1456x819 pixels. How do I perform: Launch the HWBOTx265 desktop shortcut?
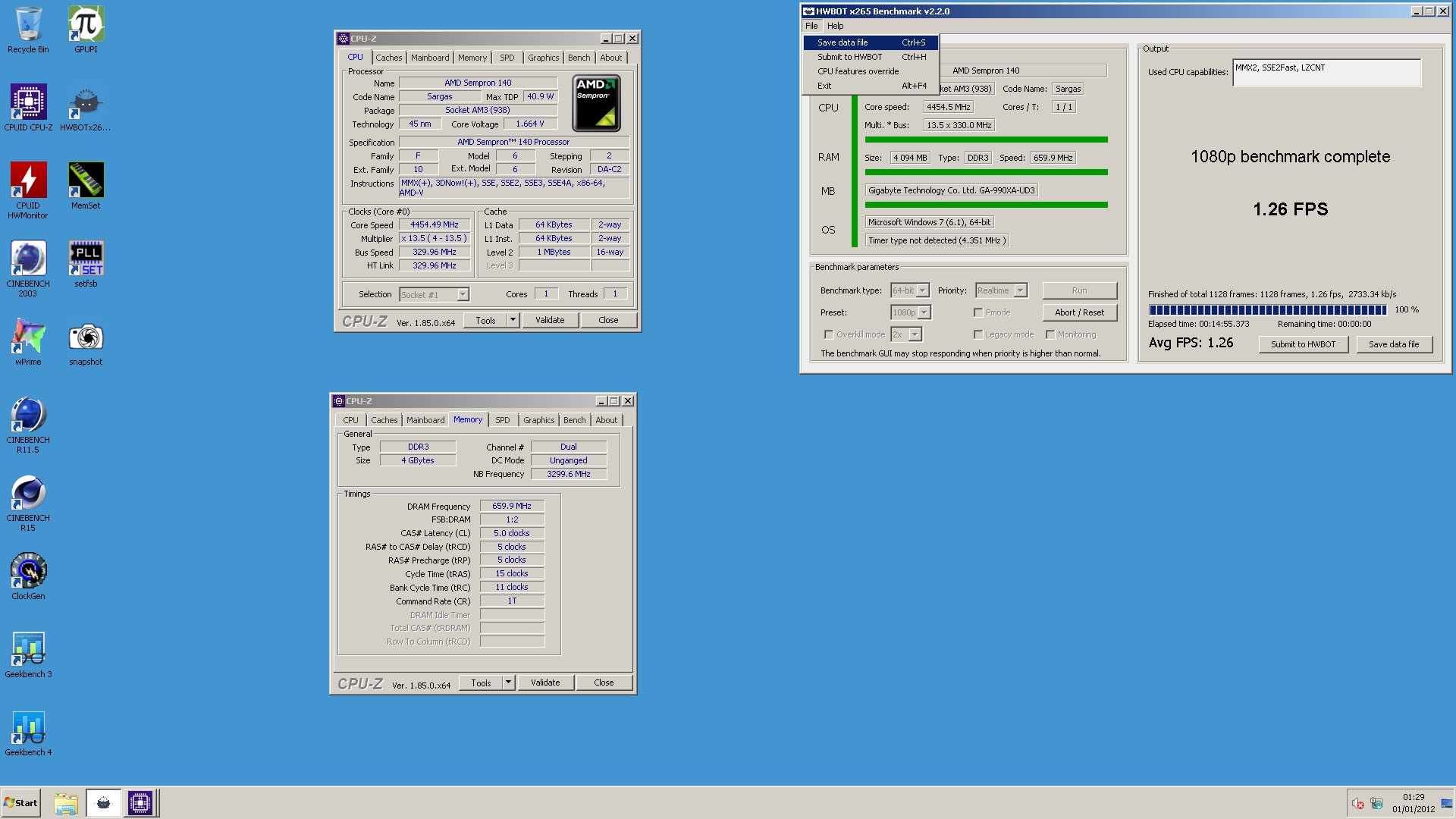coord(86,108)
